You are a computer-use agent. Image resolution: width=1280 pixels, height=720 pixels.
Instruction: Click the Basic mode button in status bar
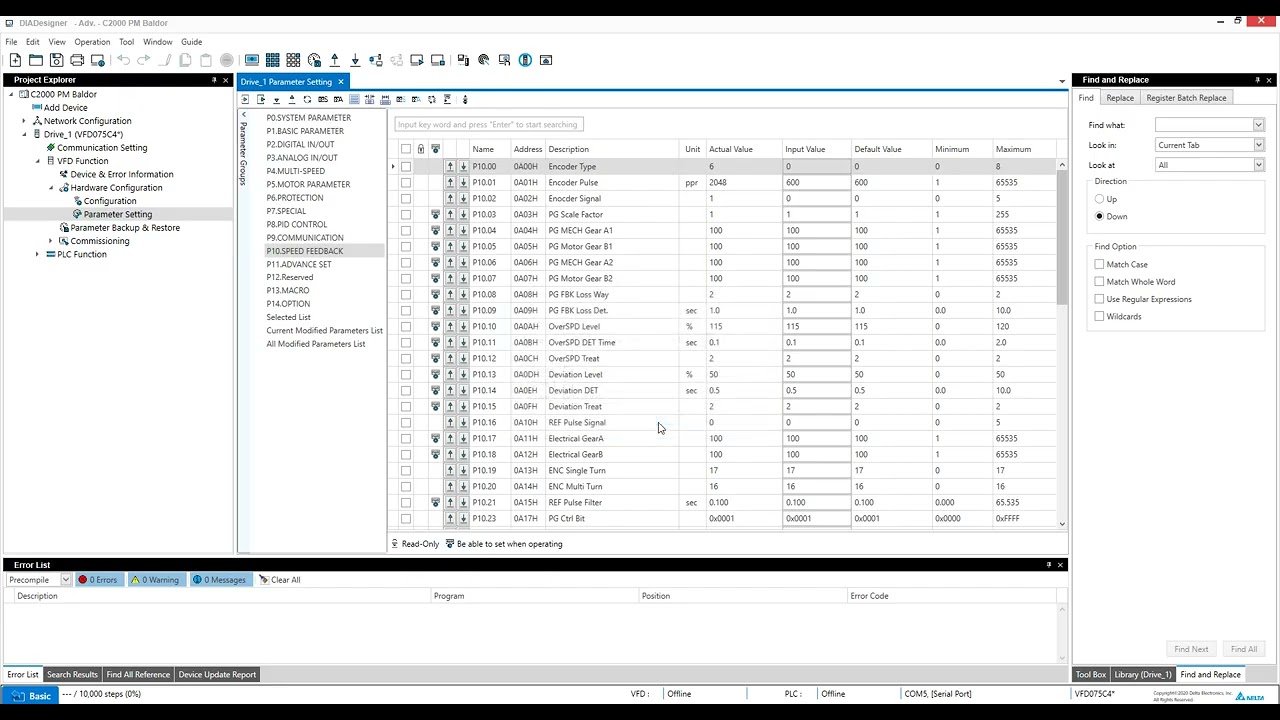[x=31, y=695]
